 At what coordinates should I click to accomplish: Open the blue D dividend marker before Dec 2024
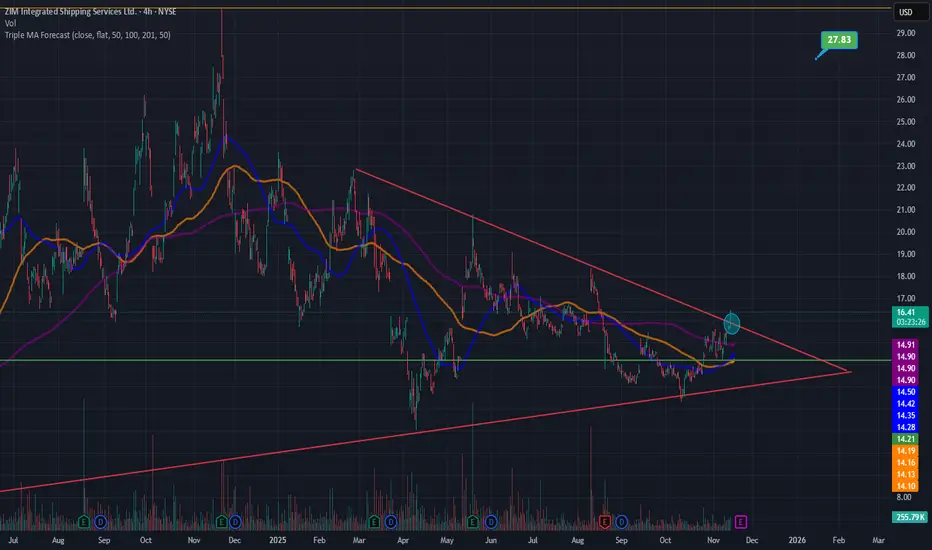coord(235,522)
